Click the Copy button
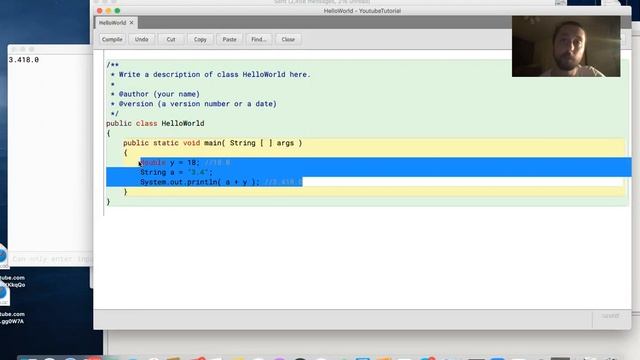The height and width of the screenshot is (360, 640). point(200,40)
